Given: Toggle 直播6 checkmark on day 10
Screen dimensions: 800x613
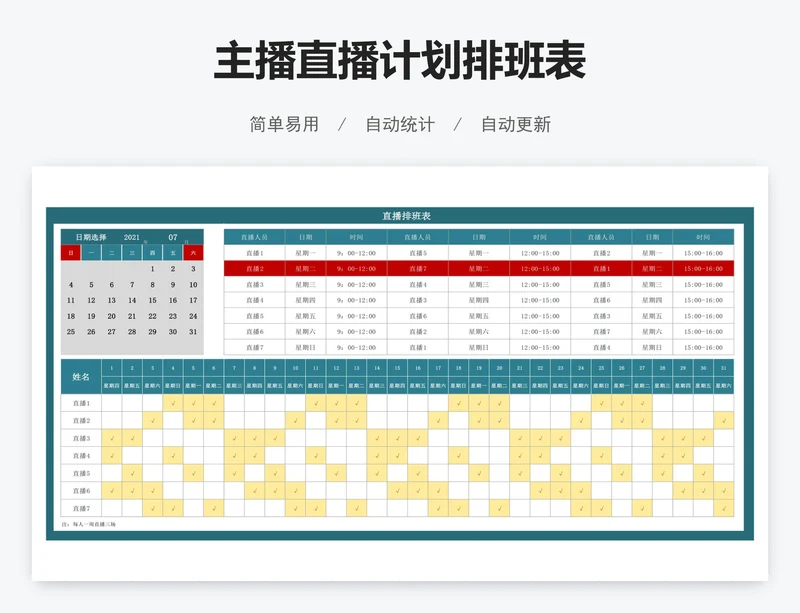Looking at the screenshot, I should point(295,491).
